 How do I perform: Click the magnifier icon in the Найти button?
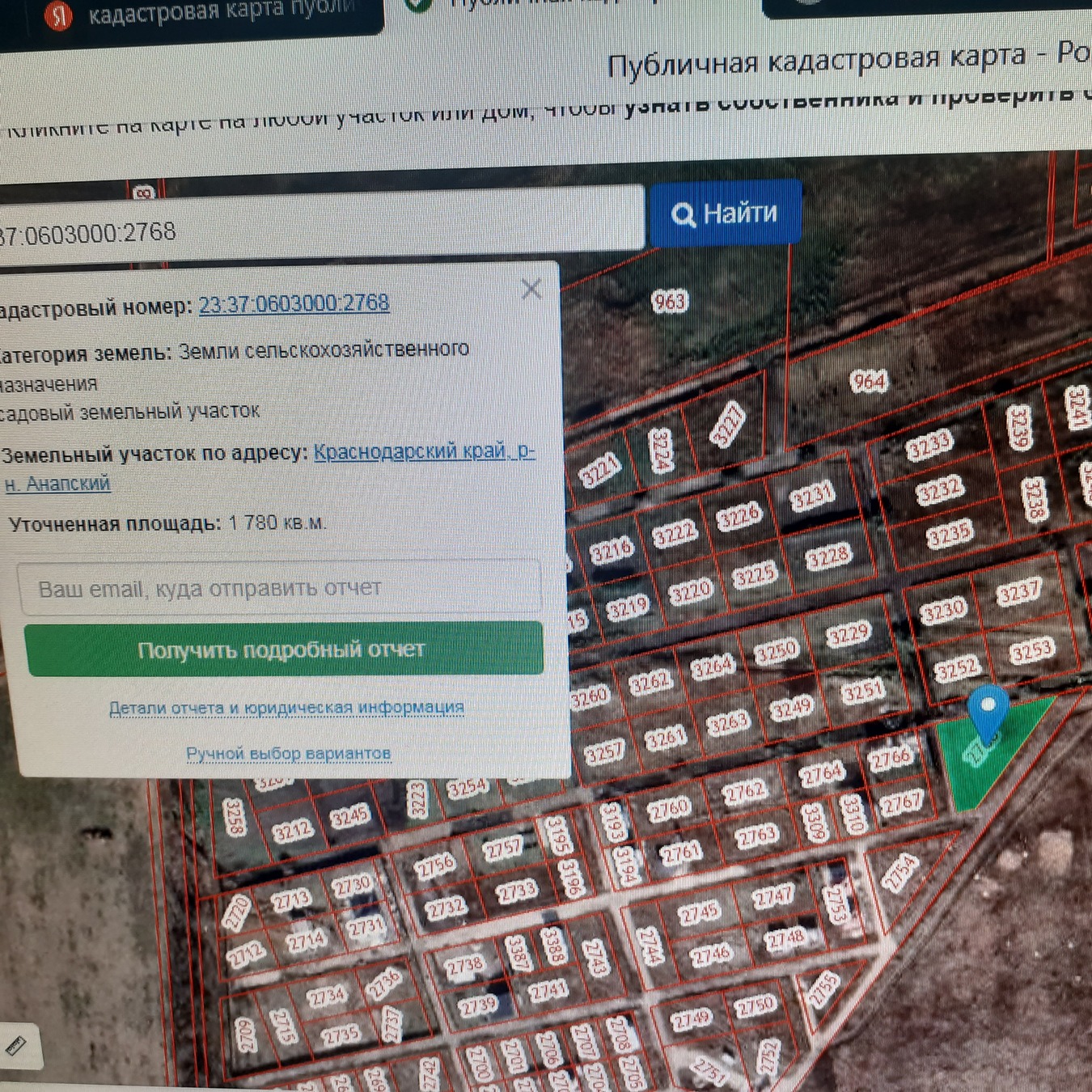(683, 215)
